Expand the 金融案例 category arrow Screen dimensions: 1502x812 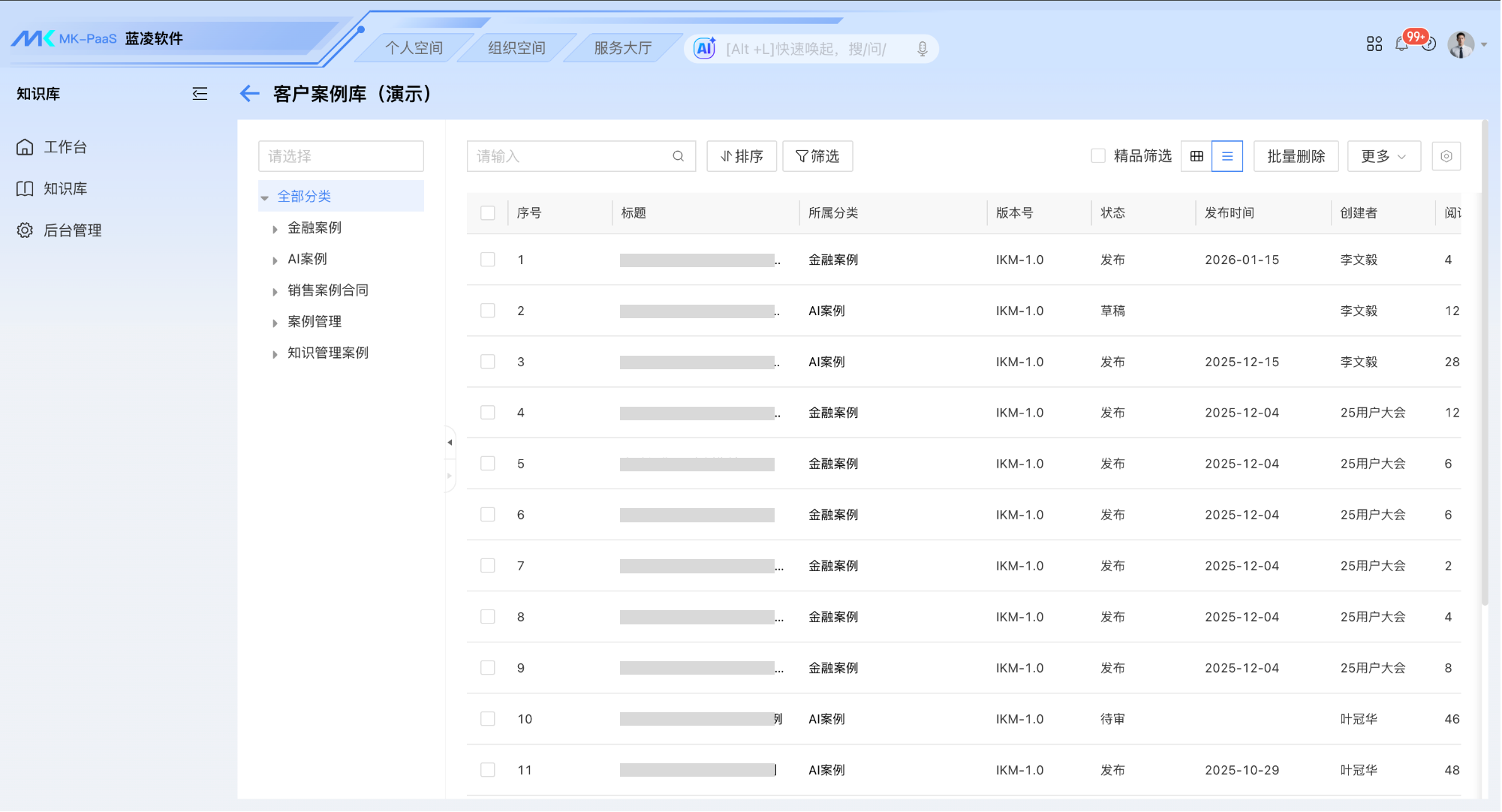(275, 229)
